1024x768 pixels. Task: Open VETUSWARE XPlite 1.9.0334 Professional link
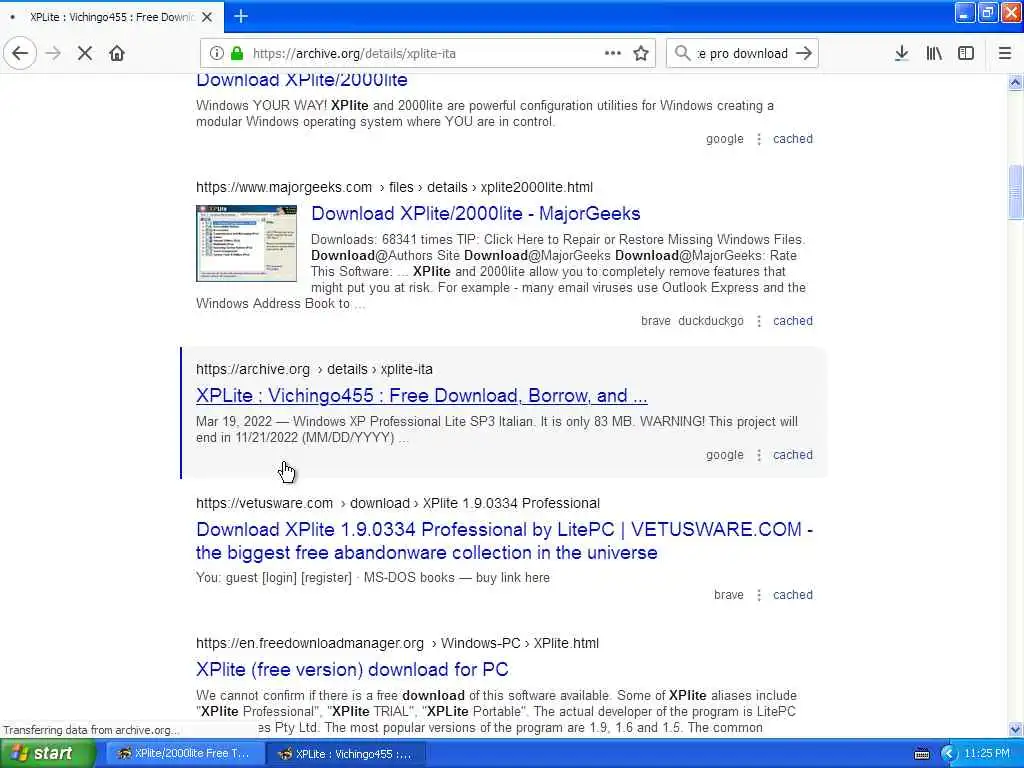click(x=504, y=541)
